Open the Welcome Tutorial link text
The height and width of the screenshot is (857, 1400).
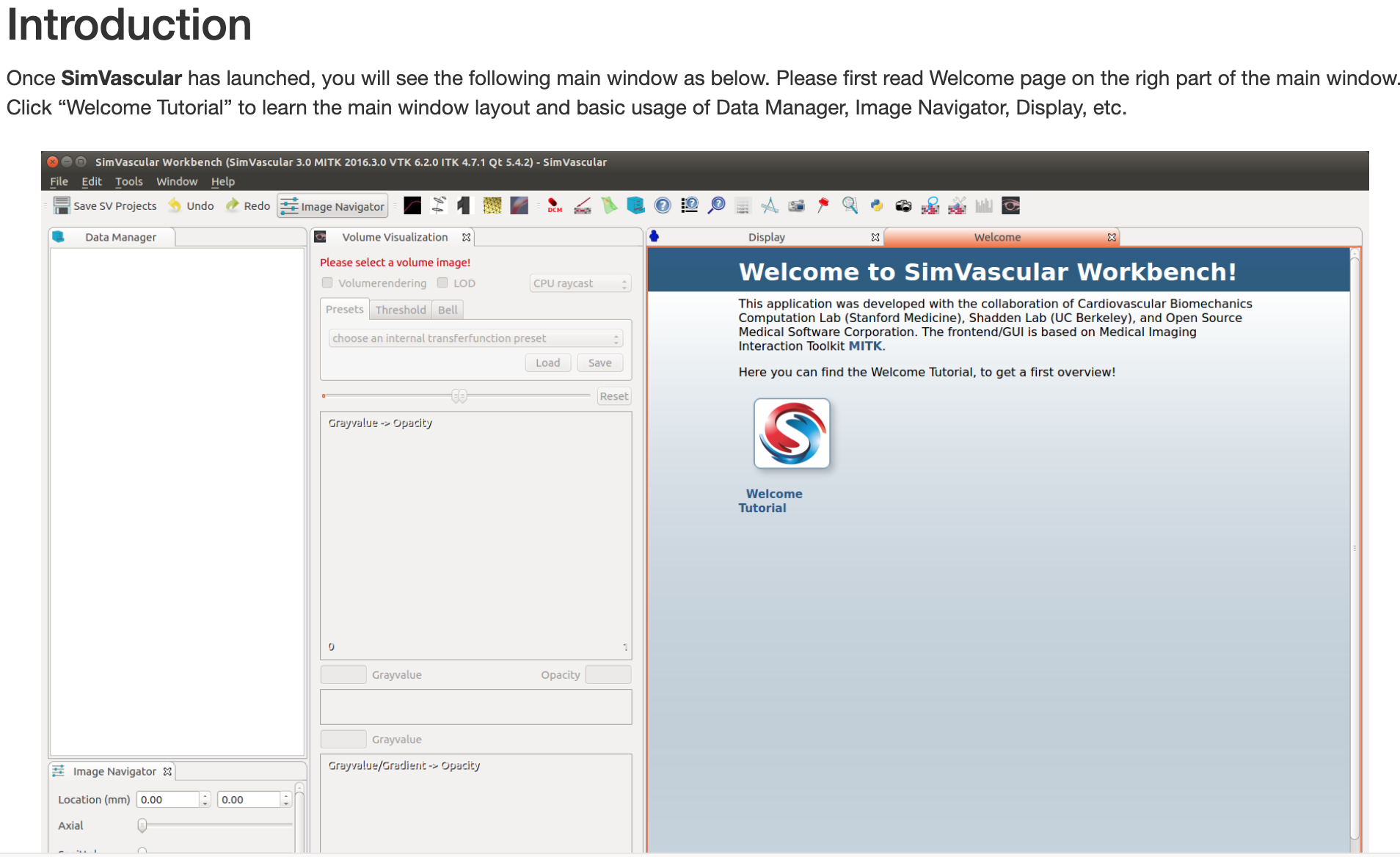(770, 501)
